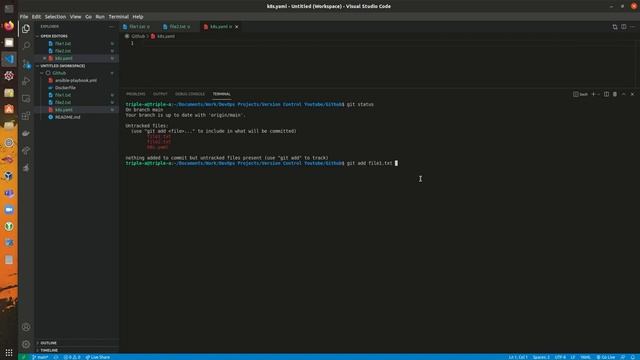Image resolution: width=640 pixels, height=360 pixels.
Task: Maximize the terminal panel size
Action: (624, 94)
